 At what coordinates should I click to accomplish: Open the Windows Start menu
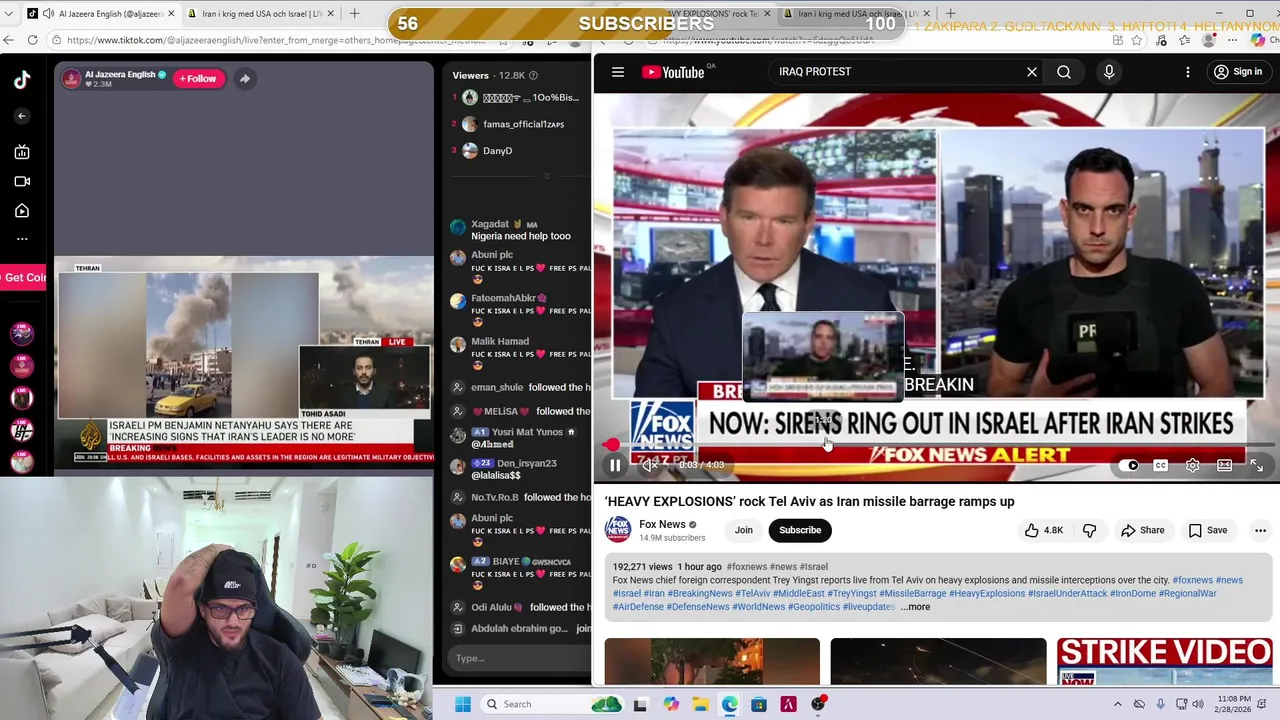point(462,704)
